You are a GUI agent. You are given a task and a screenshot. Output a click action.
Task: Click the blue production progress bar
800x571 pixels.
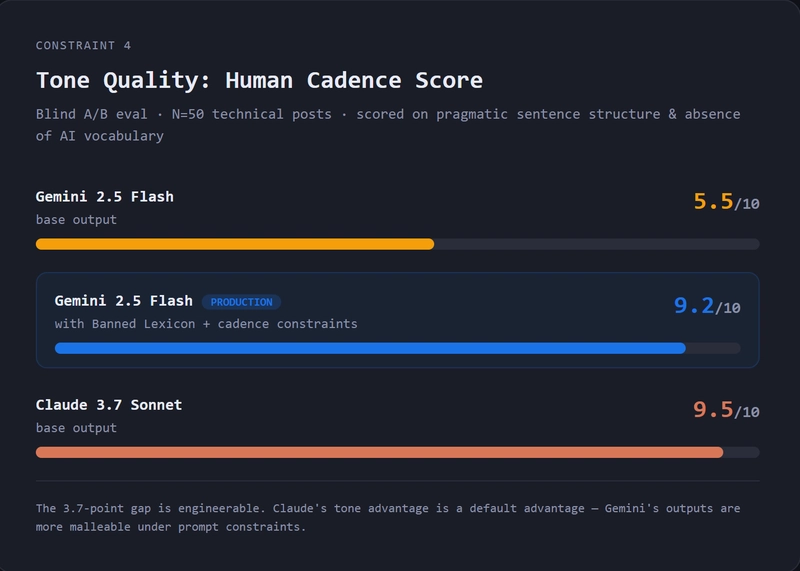pyautogui.click(x=370, y=348)
